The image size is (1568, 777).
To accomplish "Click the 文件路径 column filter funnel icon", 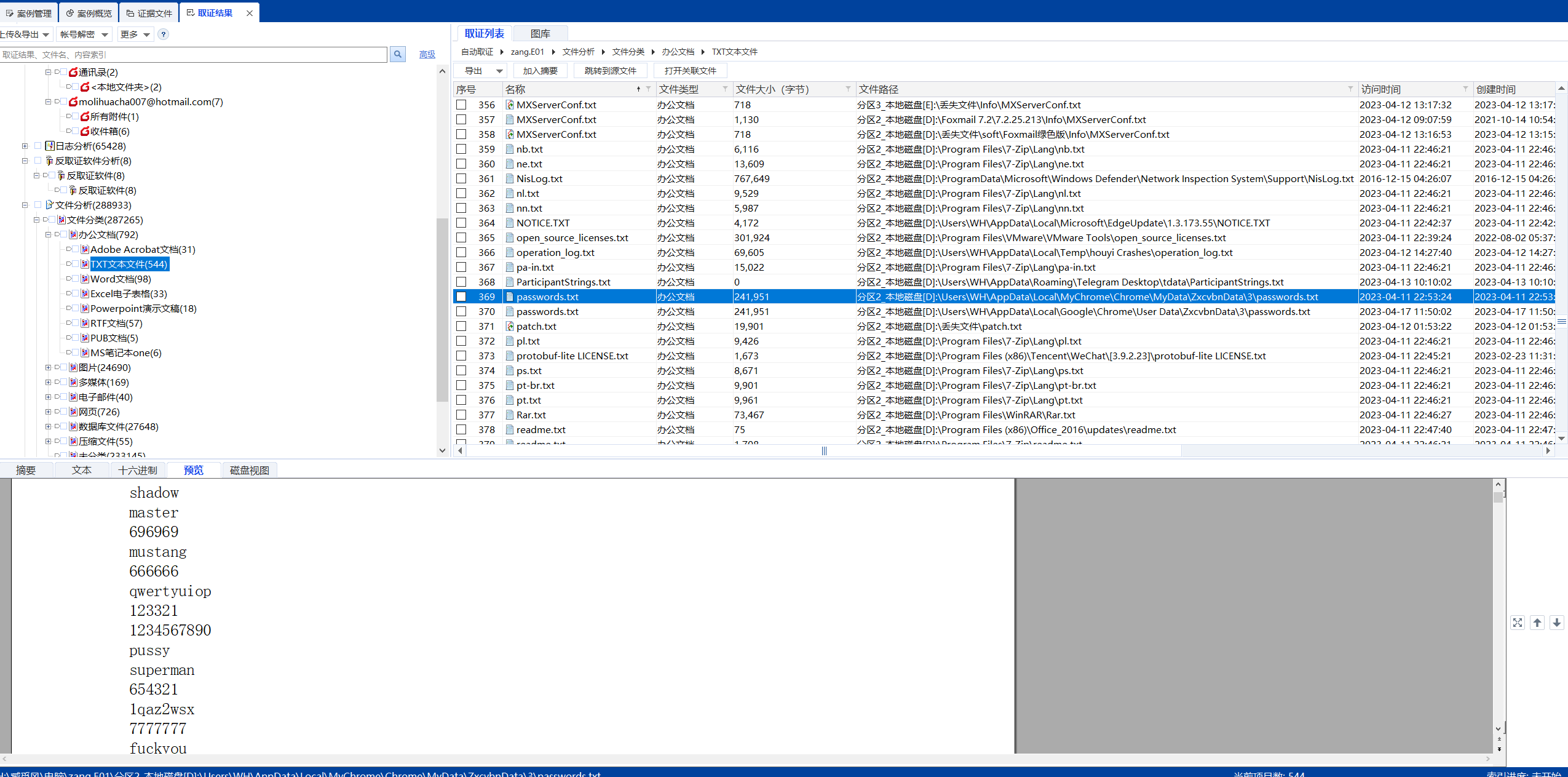I will tap(1350, 89).
